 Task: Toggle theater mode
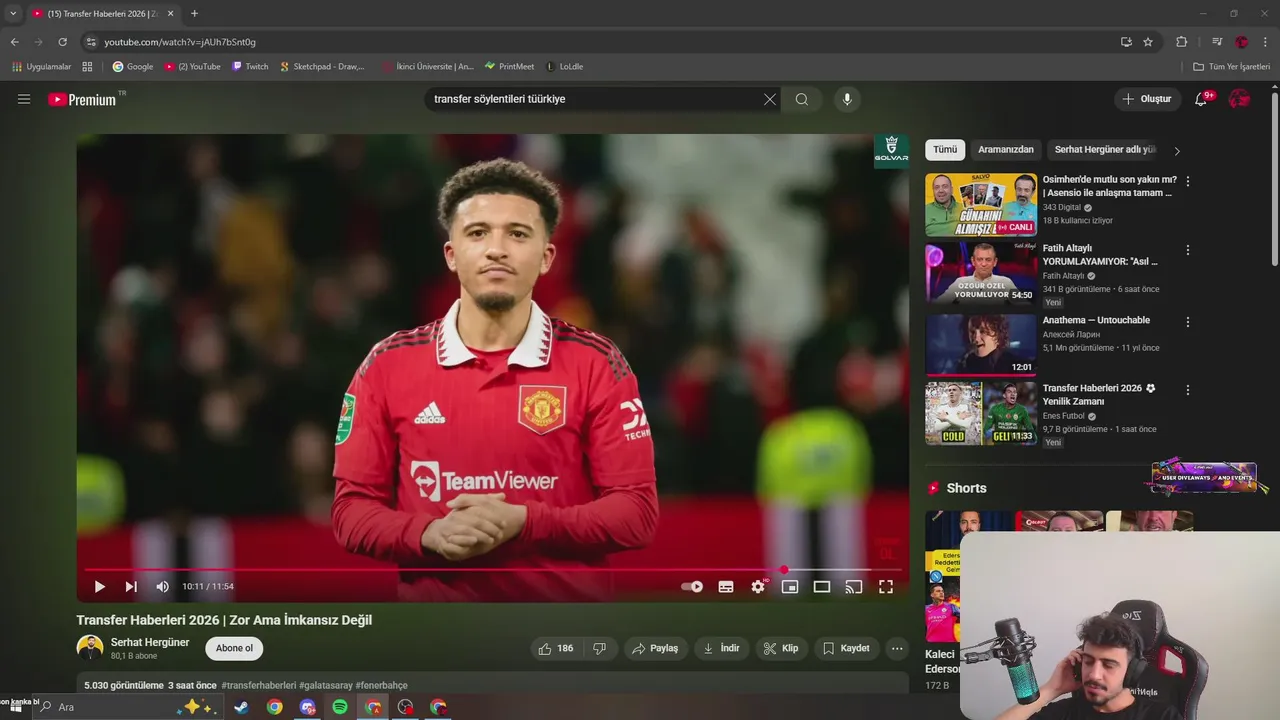point(822,587)
